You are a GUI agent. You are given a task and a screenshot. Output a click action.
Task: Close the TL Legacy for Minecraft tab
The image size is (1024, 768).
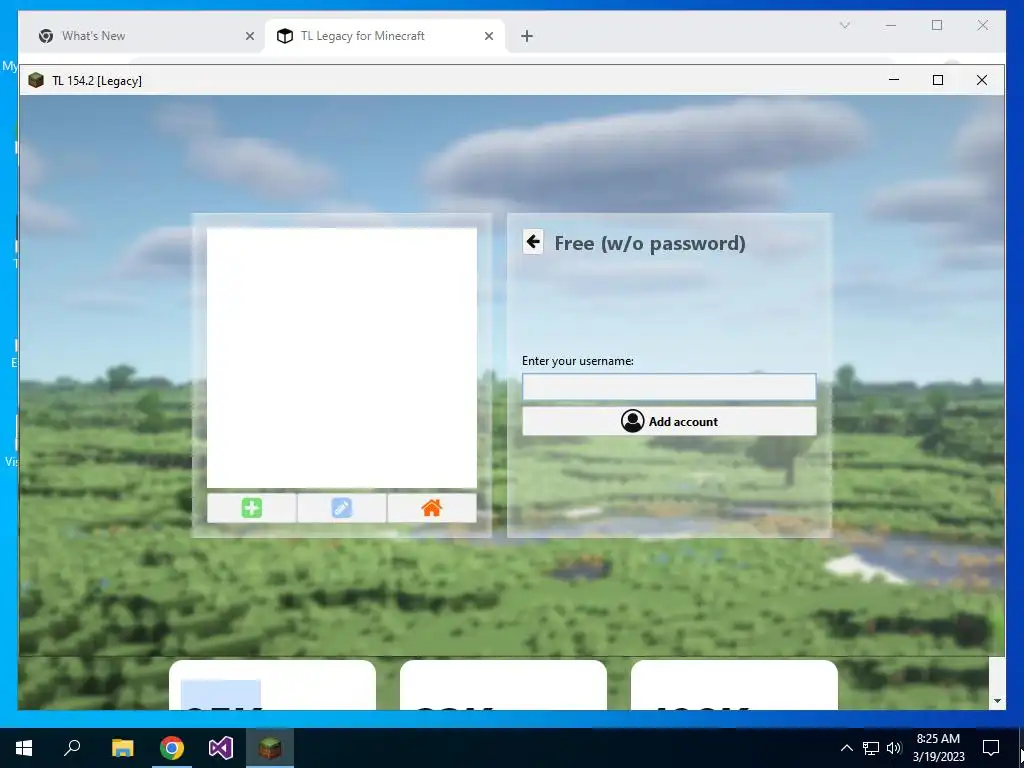tap(488, 37)
